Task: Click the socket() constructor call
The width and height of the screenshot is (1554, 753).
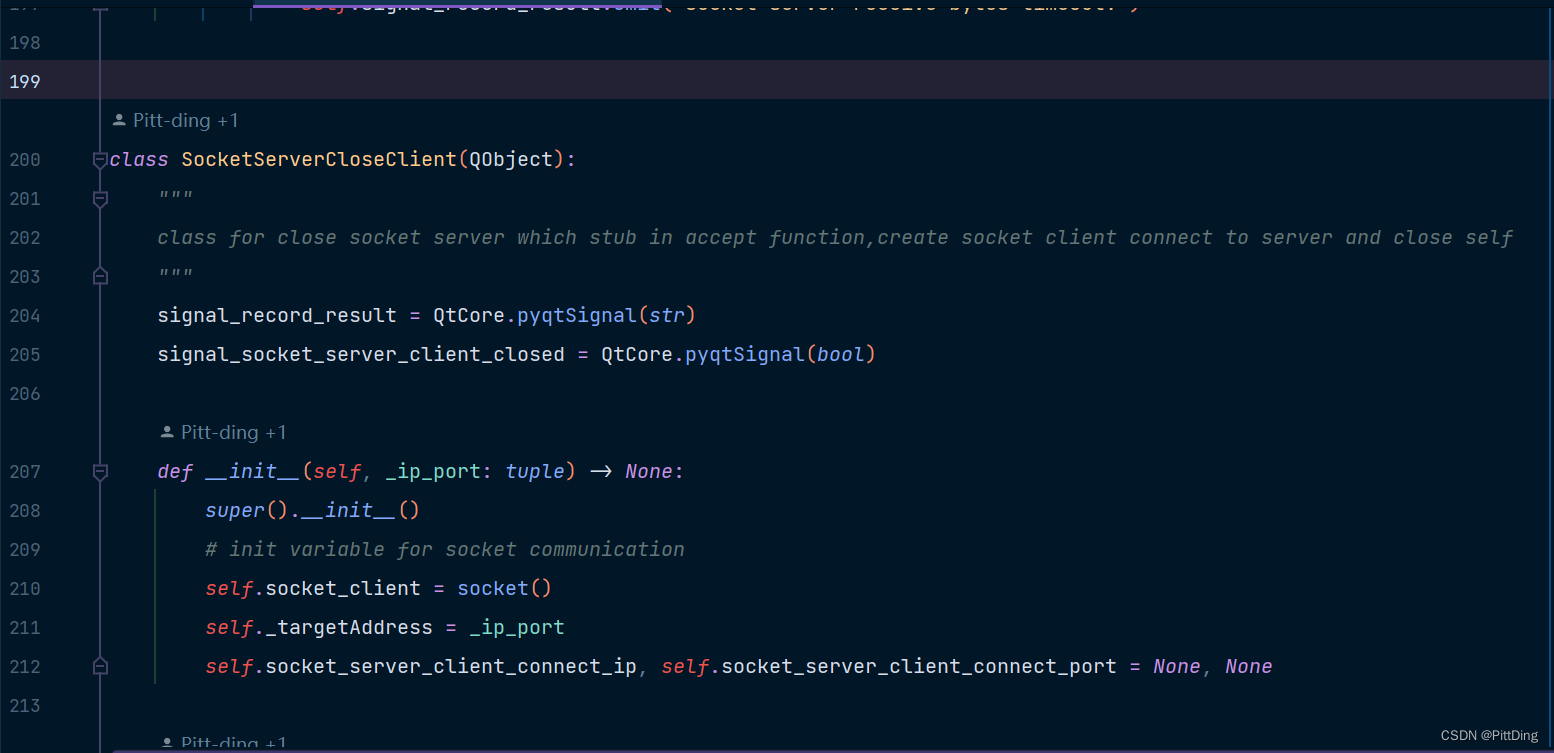Action: point(504,589)
